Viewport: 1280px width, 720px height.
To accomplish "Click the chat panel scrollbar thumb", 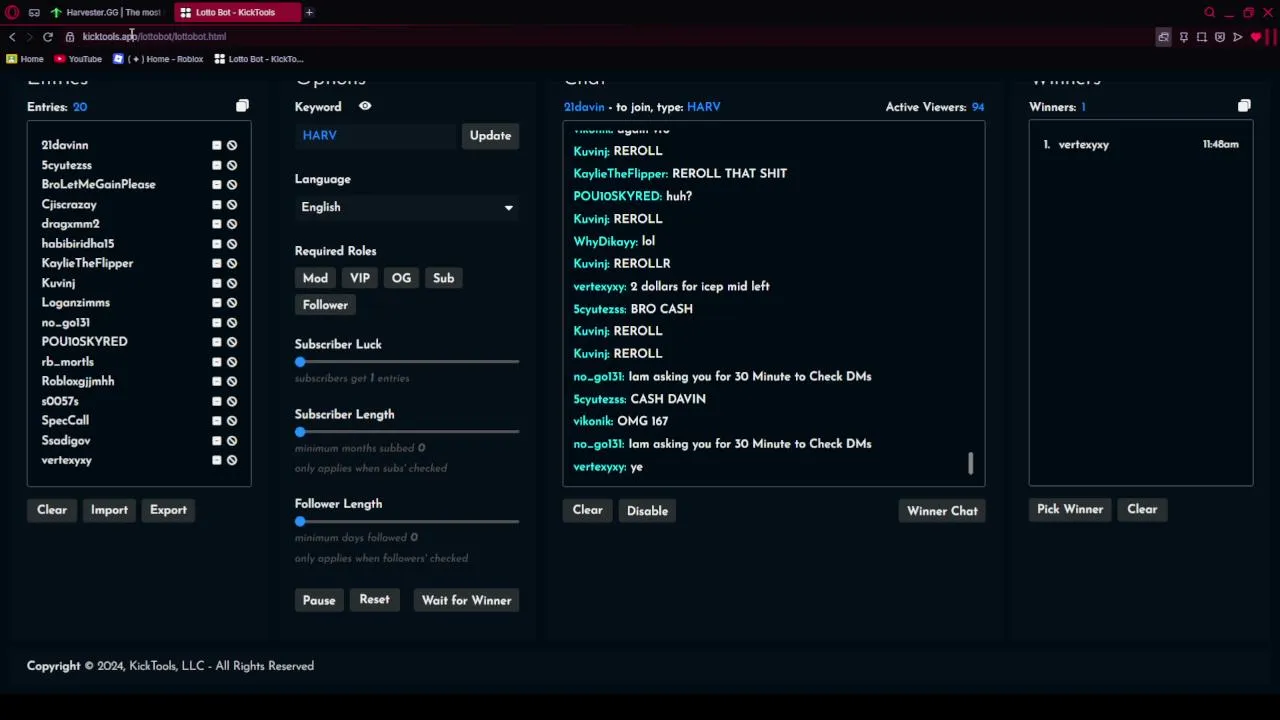I will pos(970,463).
